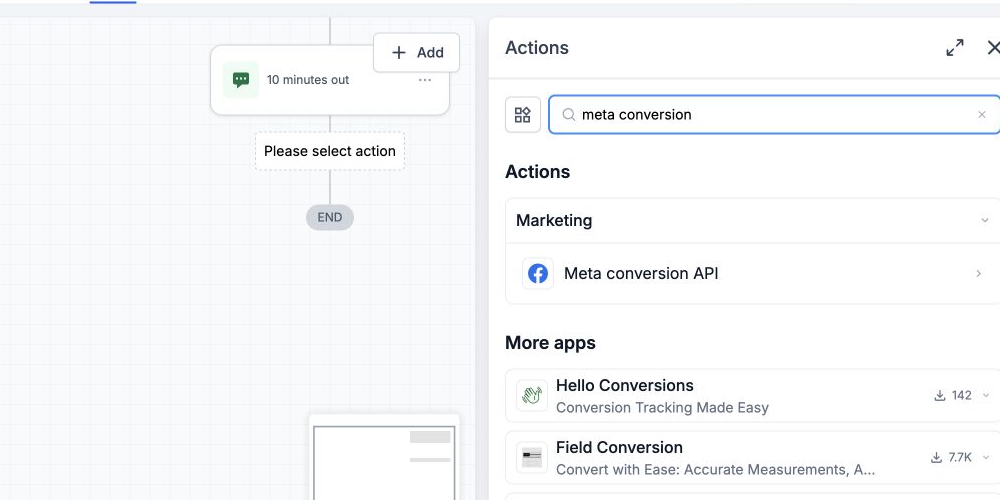1000x500 pixels.
Task: Close the Actions panel
Action: tap(993, 48)
